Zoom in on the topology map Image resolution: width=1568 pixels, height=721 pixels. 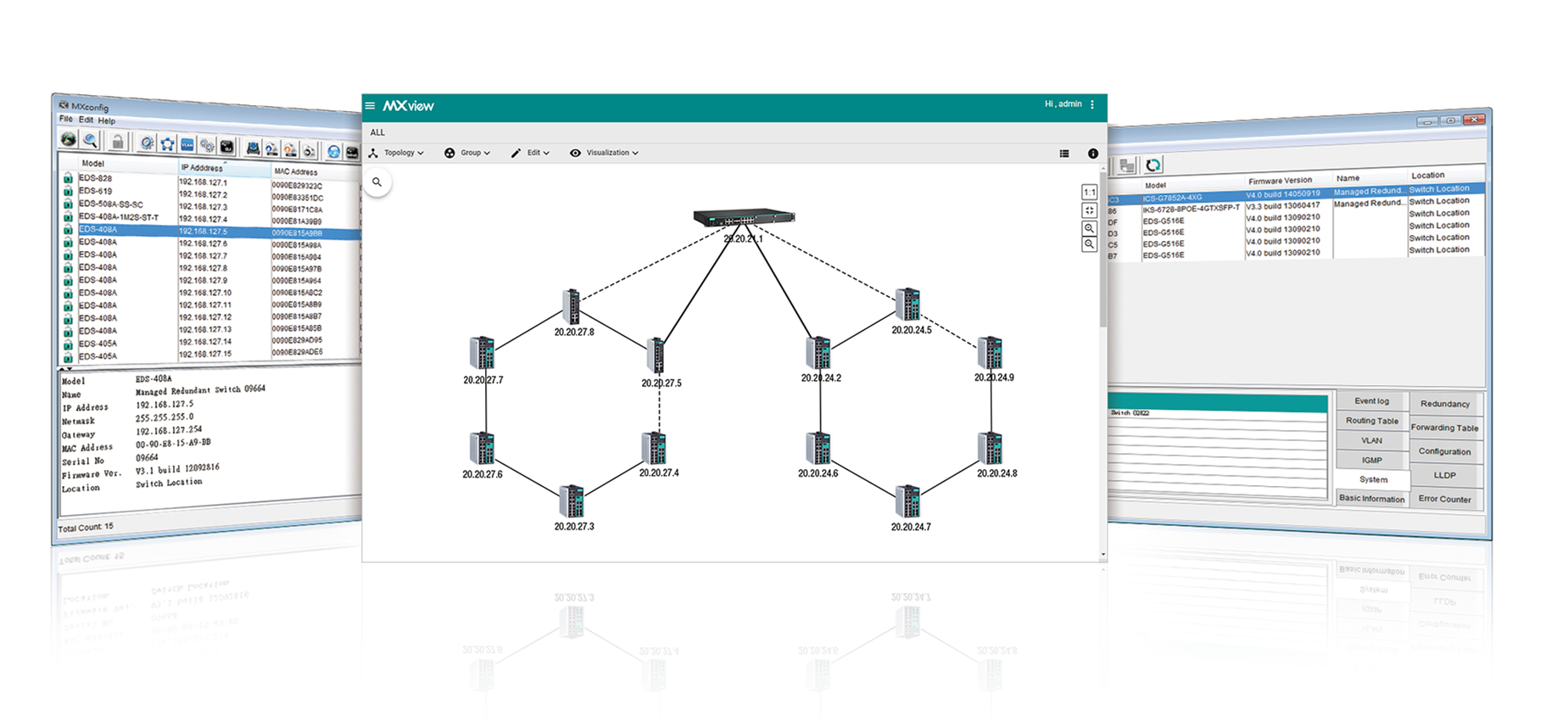1090,229
